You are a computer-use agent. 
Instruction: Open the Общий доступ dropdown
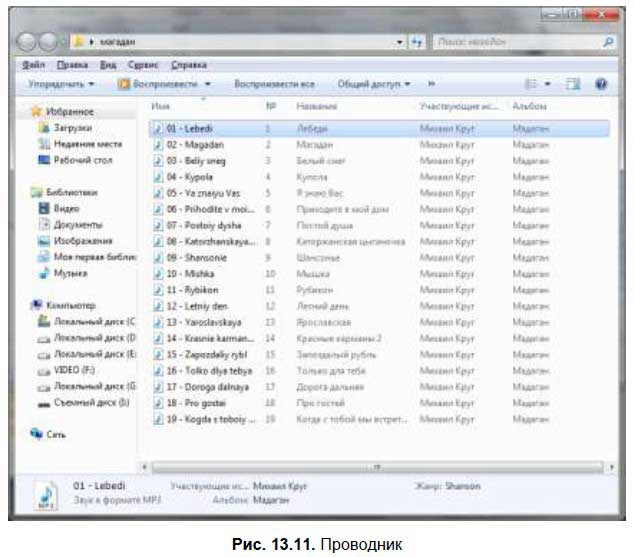(x=374, y=84)
